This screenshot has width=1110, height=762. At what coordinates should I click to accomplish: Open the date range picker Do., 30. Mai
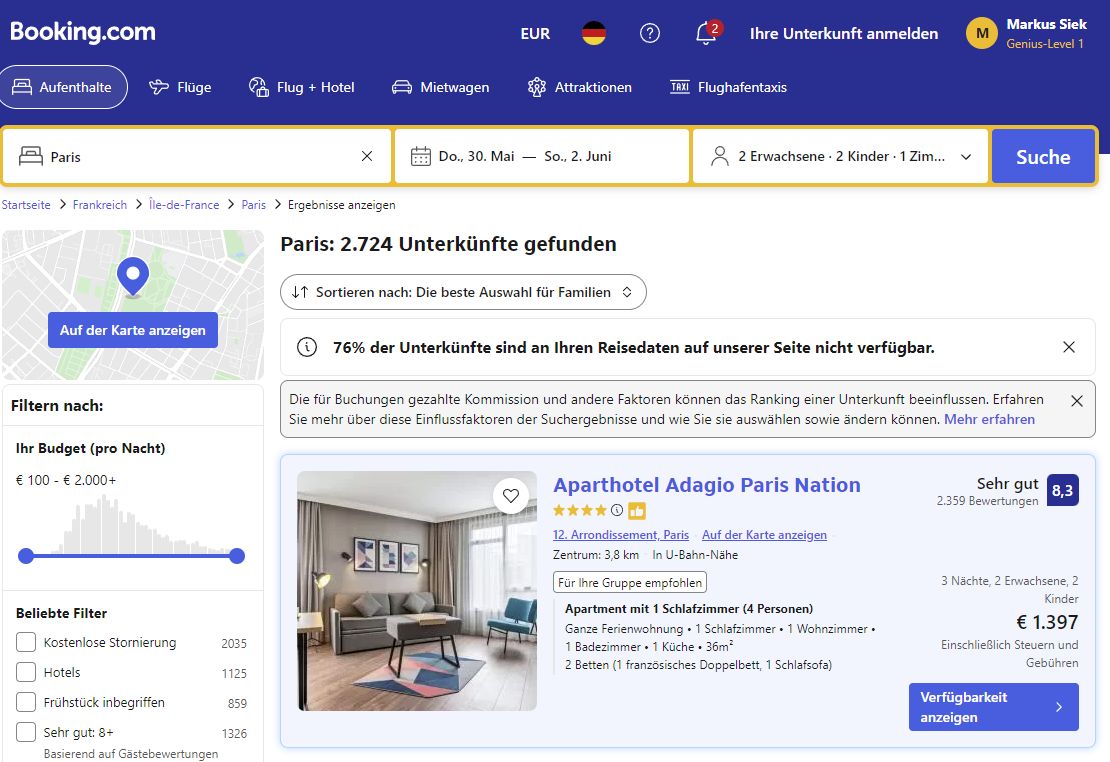[542, 156]
